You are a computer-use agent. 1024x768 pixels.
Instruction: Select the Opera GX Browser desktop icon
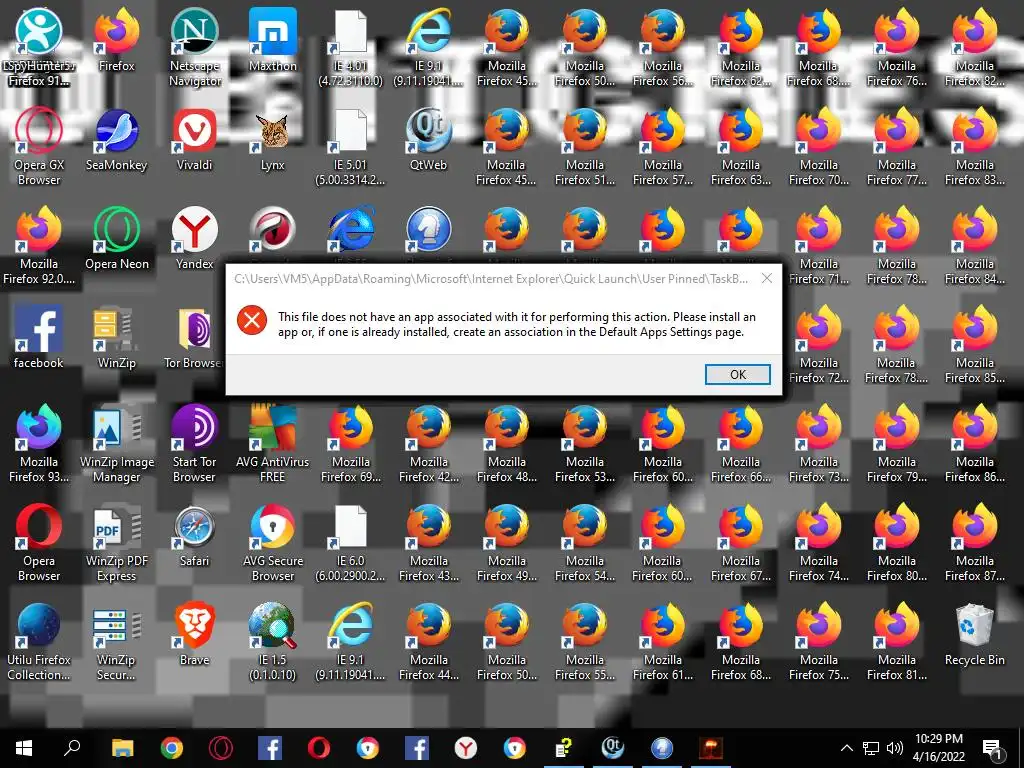tap(39, 147)
